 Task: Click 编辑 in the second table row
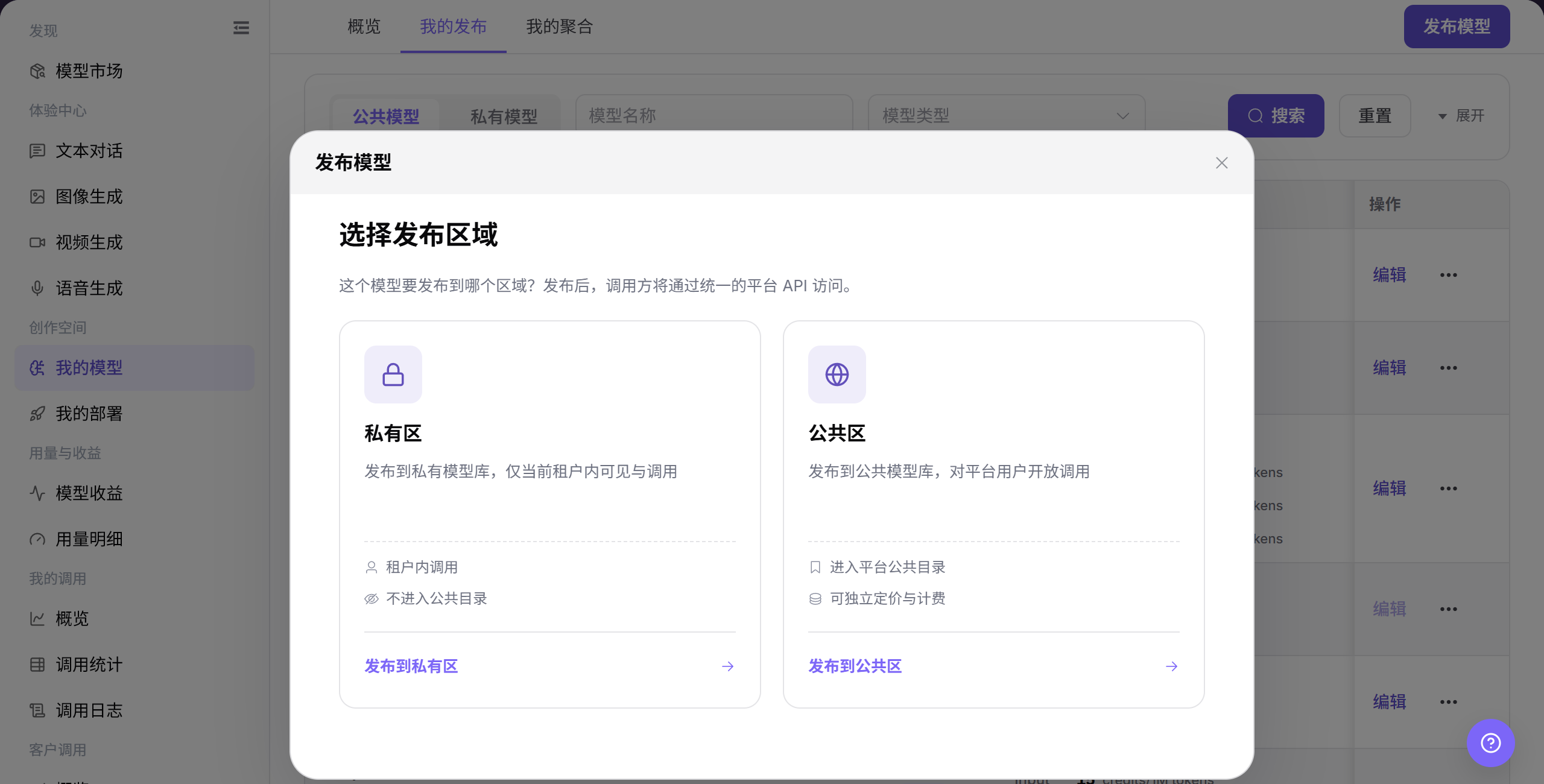(1390, 368)
